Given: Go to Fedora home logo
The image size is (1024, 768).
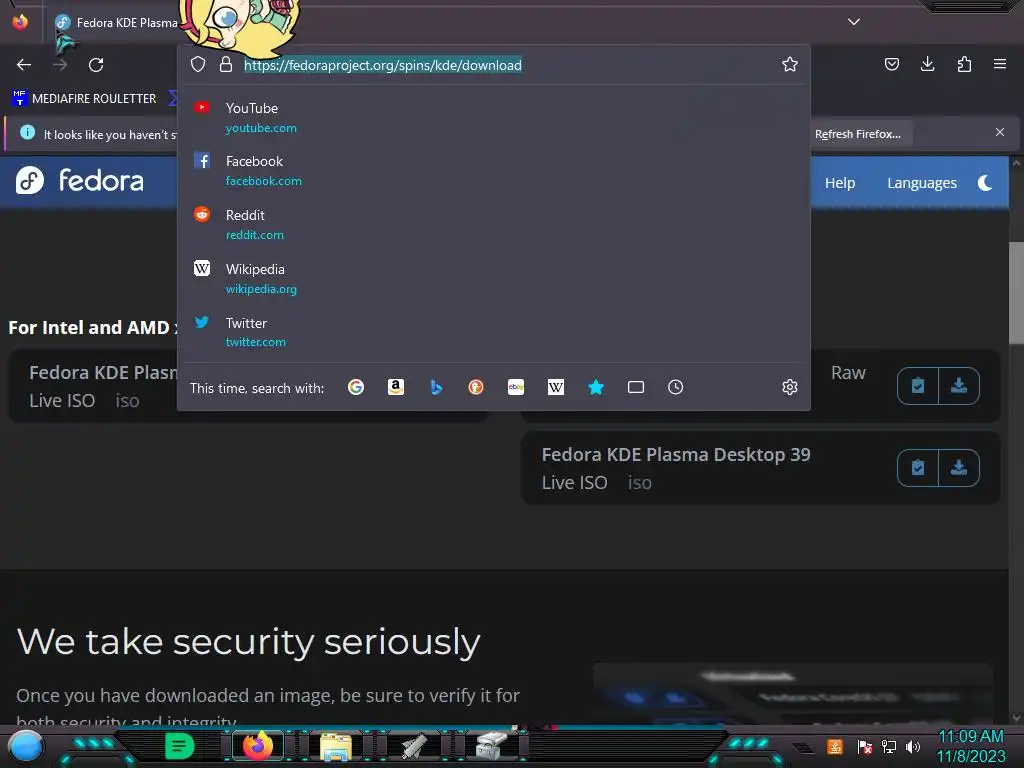Looking at the screenshot, I should [x=80, y=180].
